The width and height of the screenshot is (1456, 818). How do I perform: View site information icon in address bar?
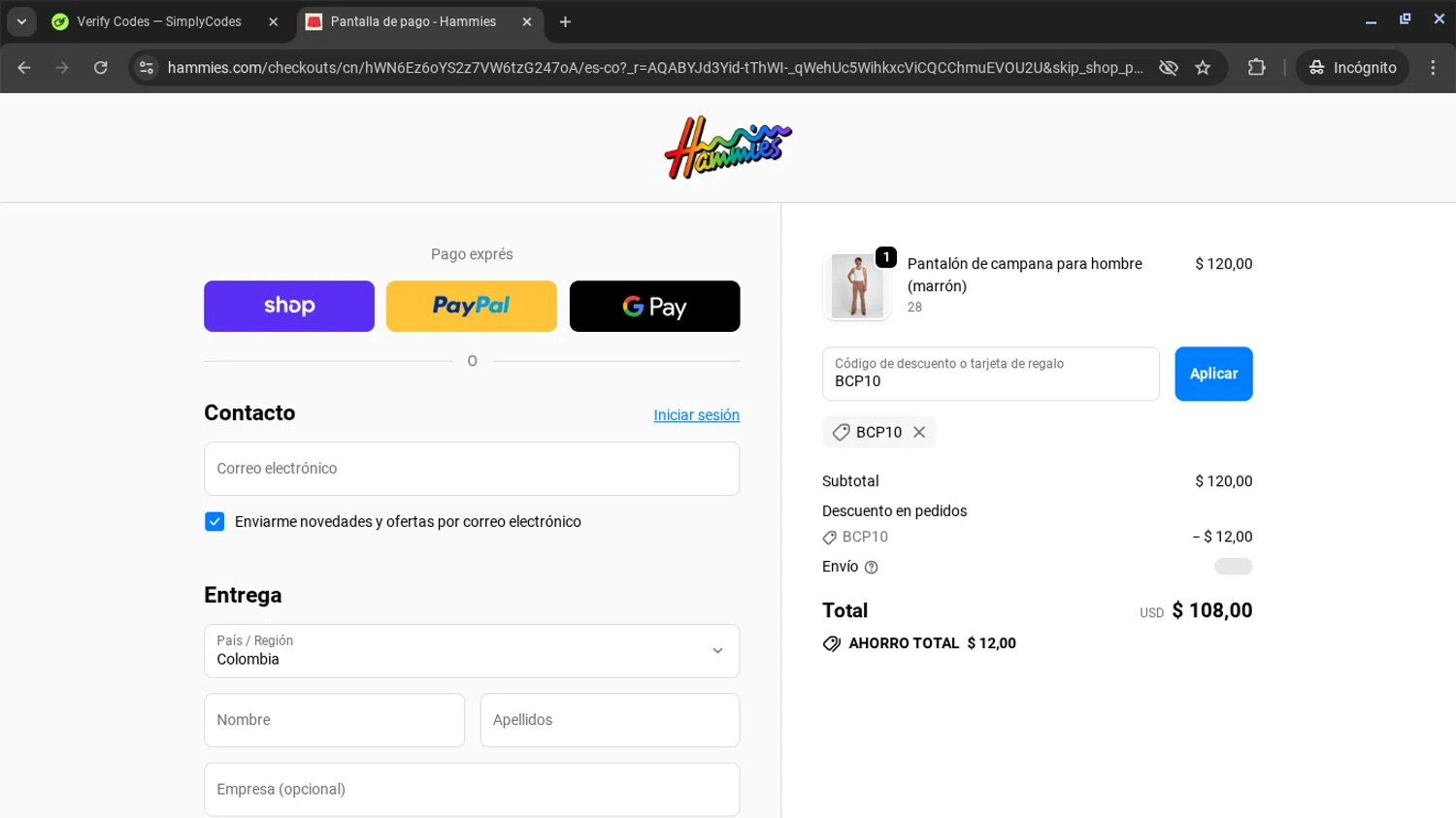pyautogui.click(x=147, y=67)
